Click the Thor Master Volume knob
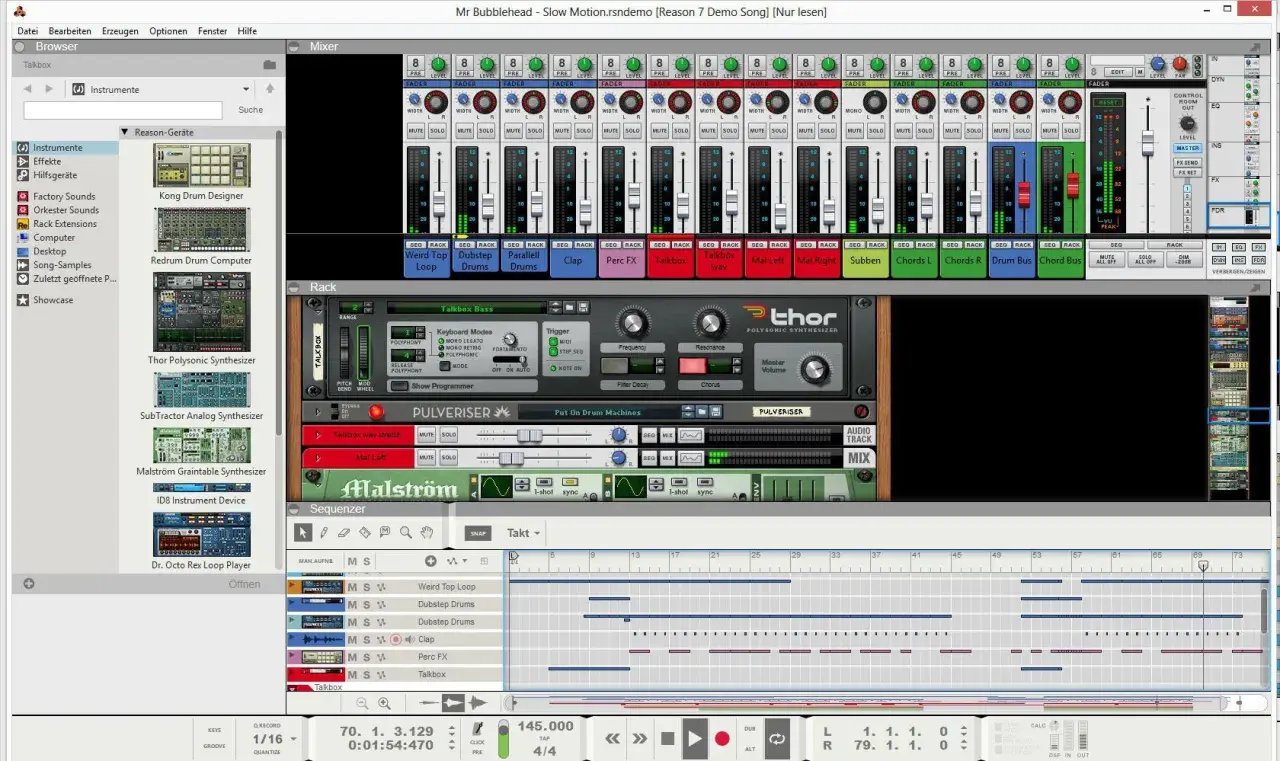Image resolution: width=1280 pixels, height=761 pixels. click(x=816, y=370)
